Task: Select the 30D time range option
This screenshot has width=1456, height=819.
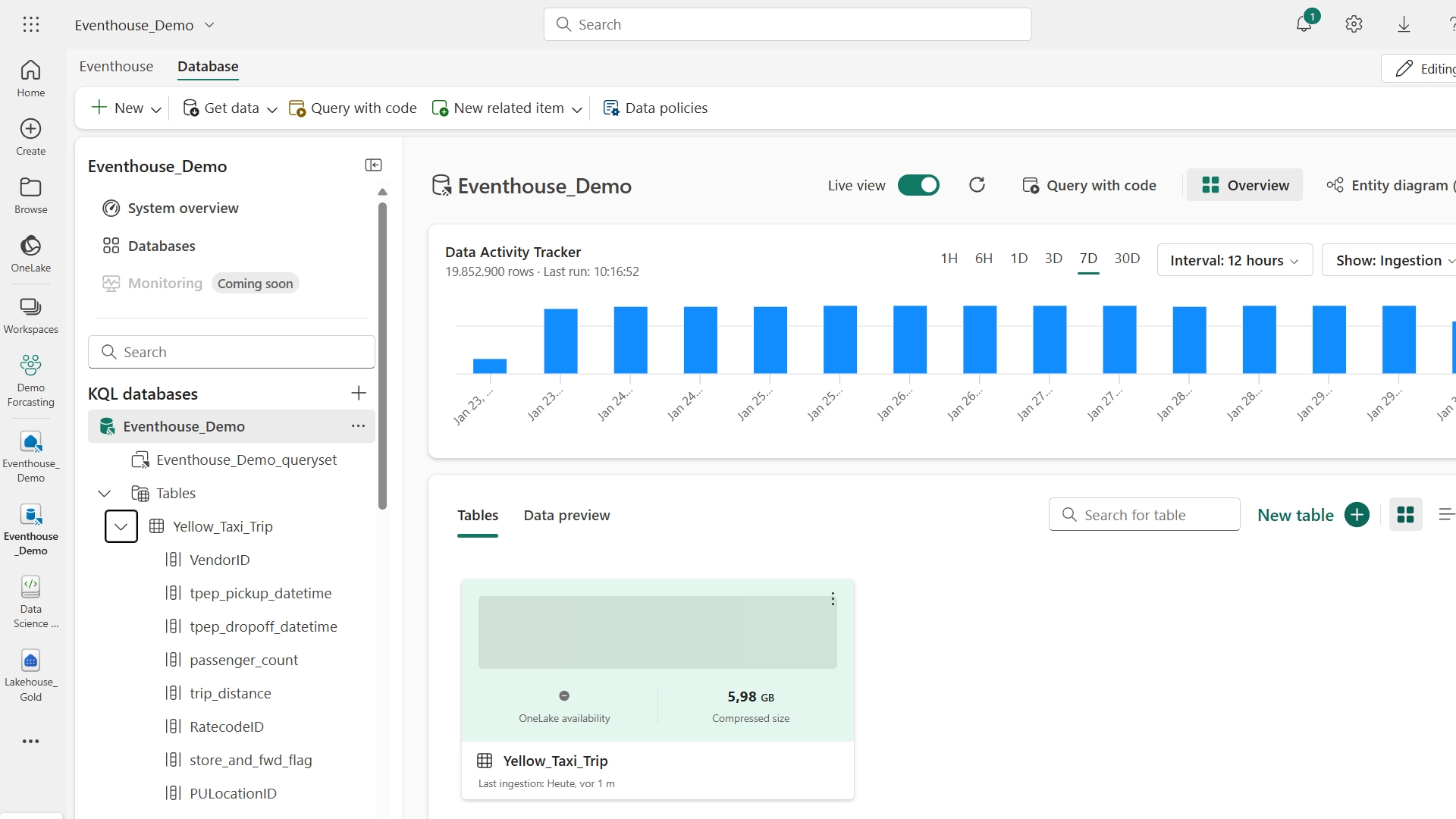Action: tap(1127, 259)
